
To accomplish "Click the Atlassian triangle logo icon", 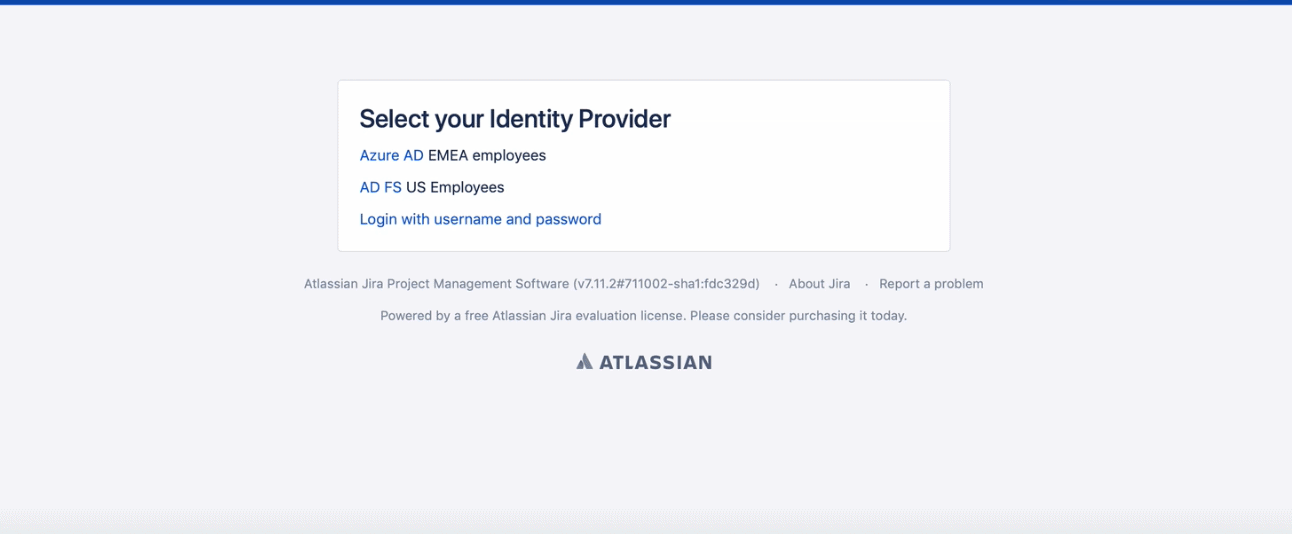I will 585,362.
